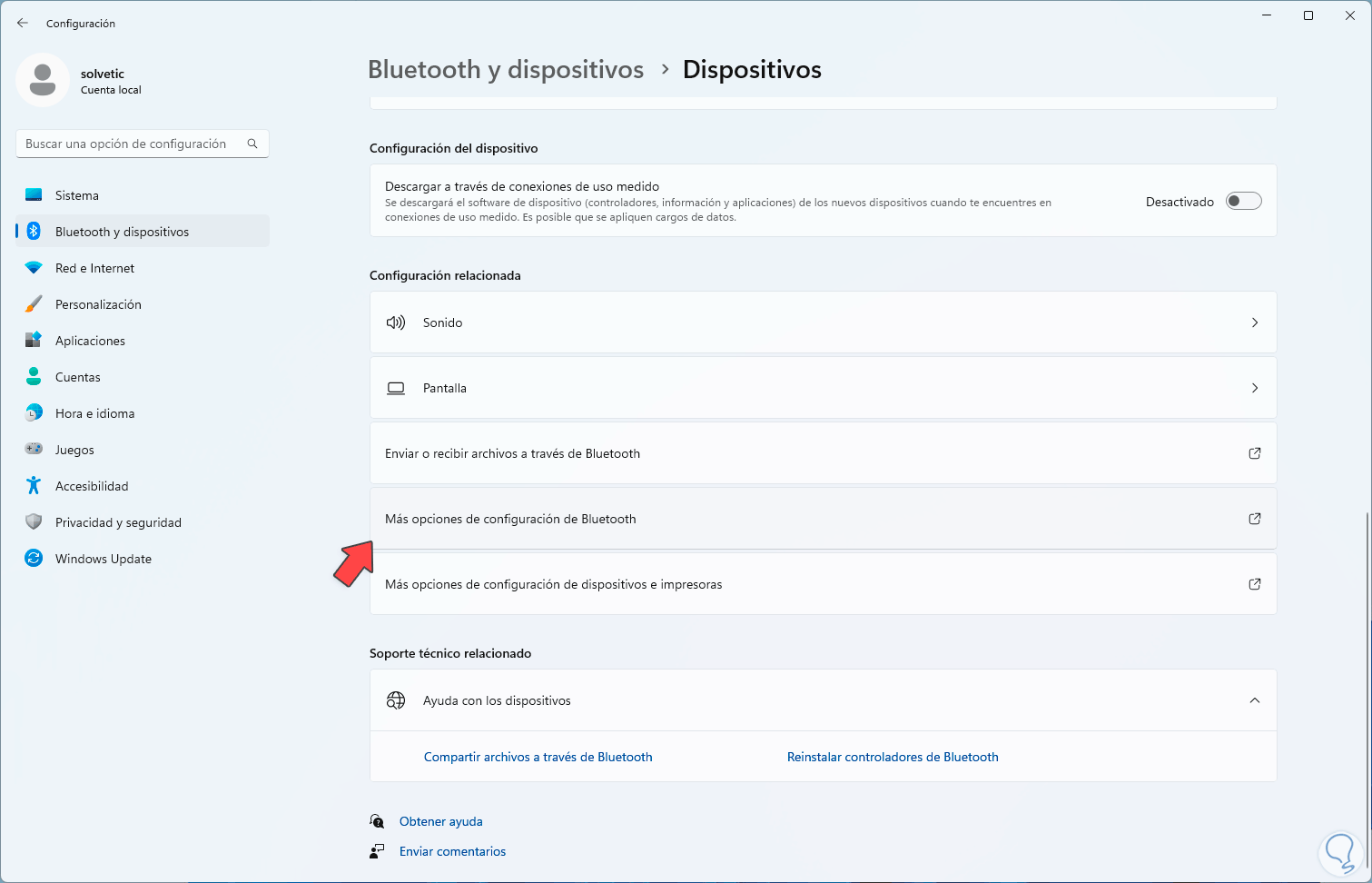Click the search magnifier icon
1372x883 pixels.
[252, 144]
